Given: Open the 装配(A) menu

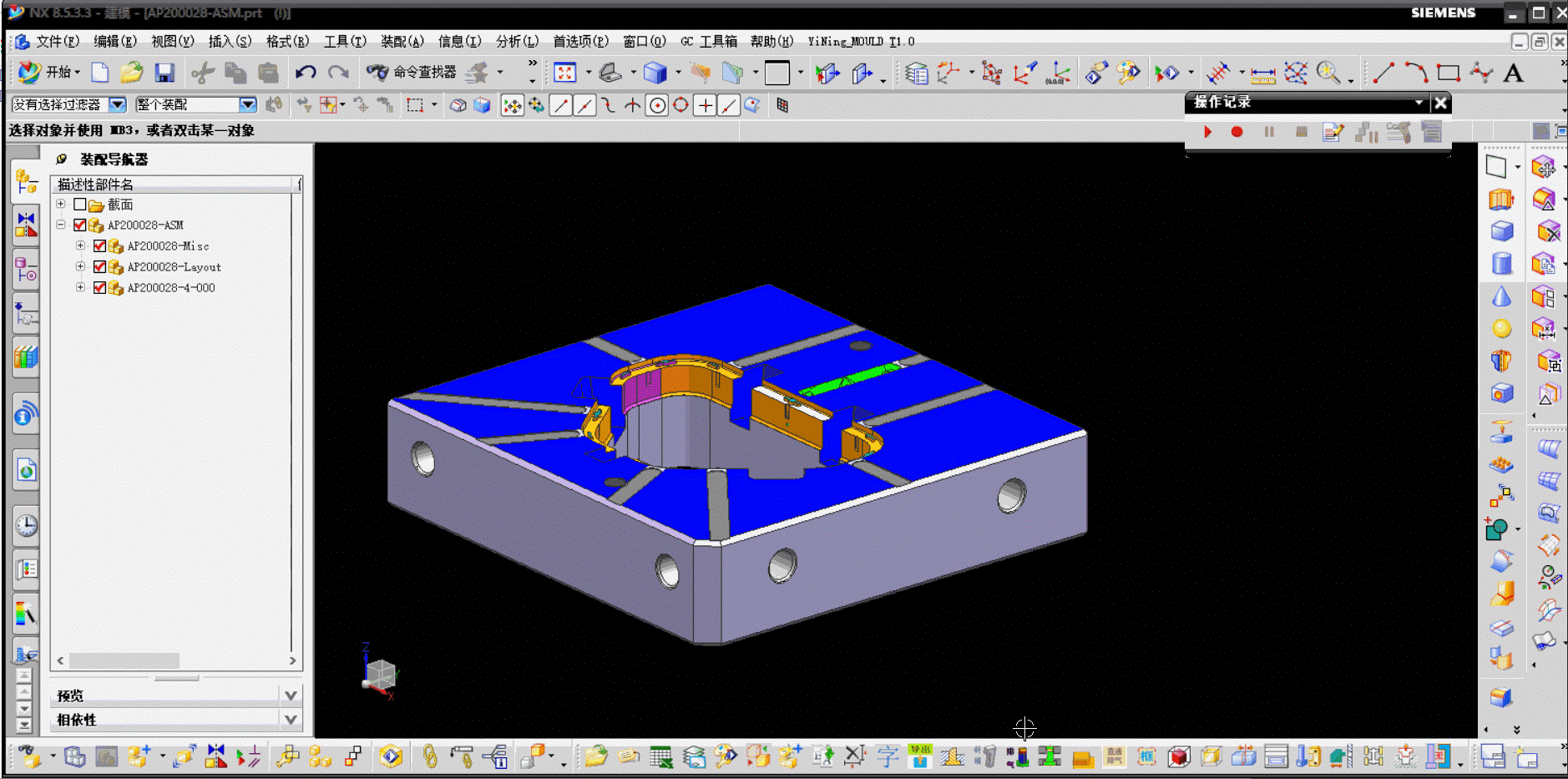Looking at the screenshot, I should (x=402, y=42).
